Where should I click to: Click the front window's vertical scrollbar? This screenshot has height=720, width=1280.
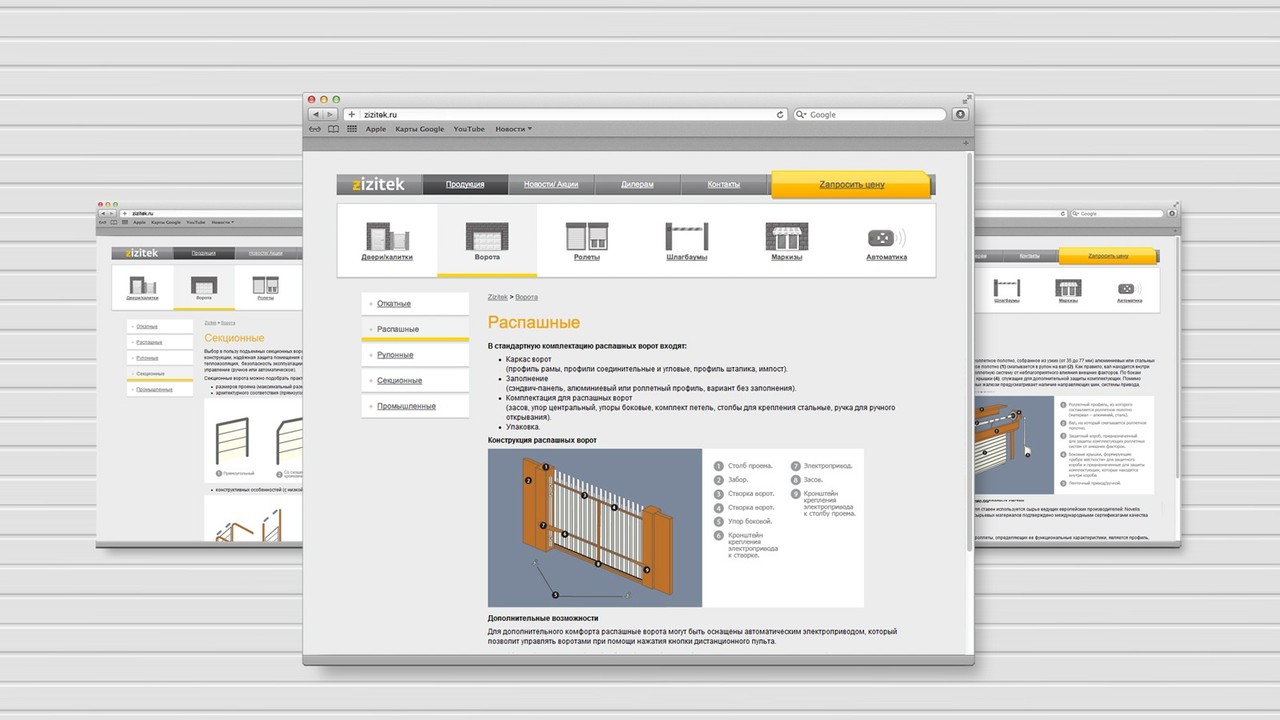(x=968, y=350)
